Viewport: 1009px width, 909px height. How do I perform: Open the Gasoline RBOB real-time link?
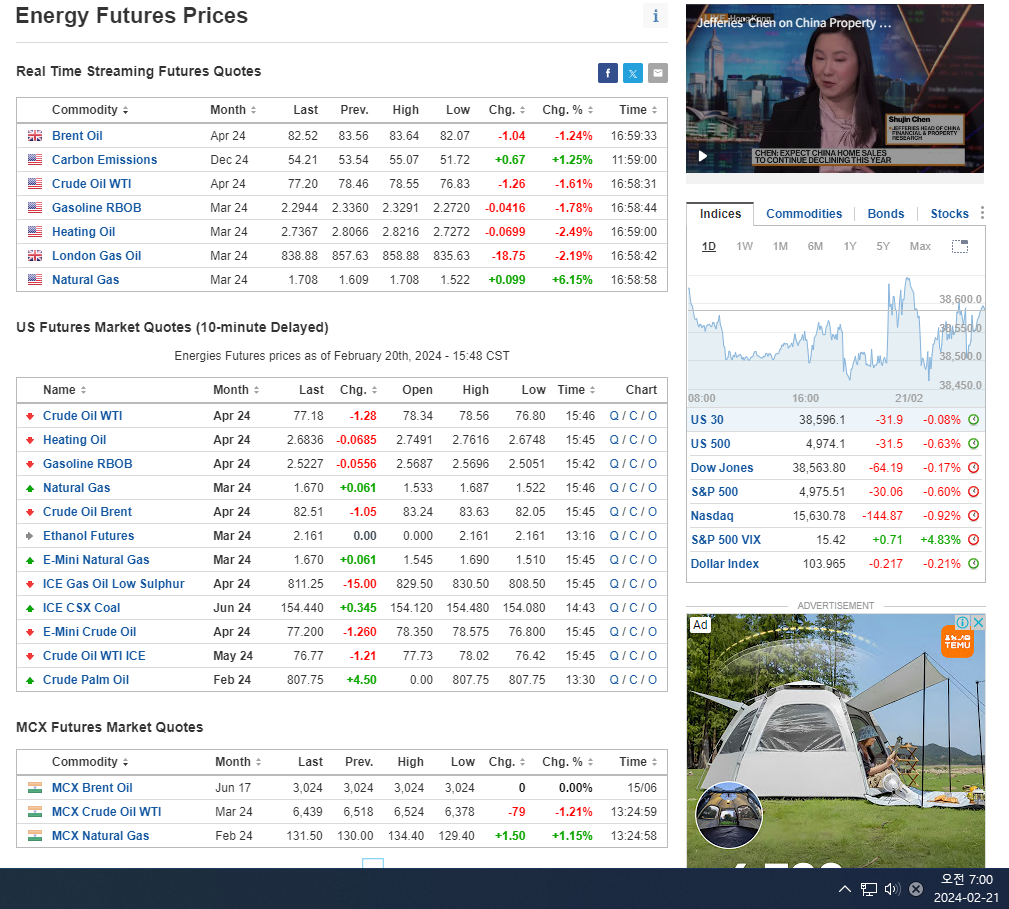(97, 208)
